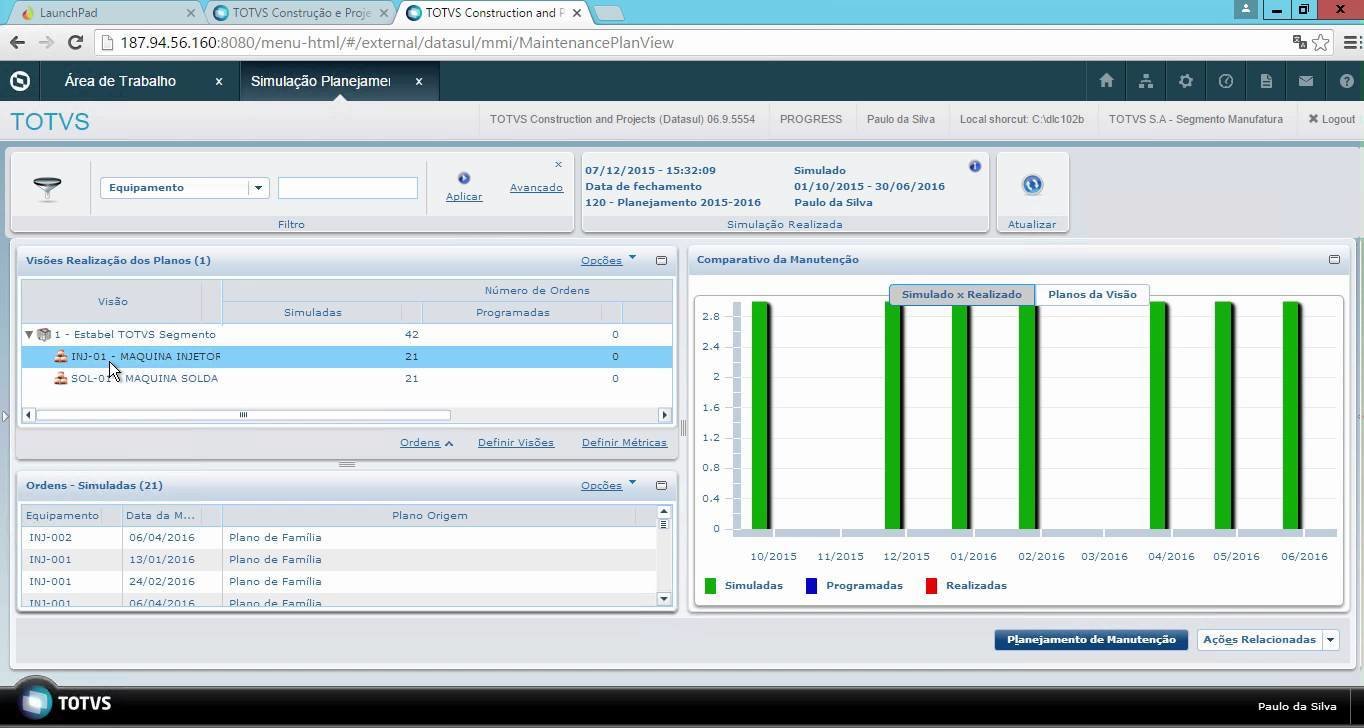
Task: Click the Aplicar link
Action: click(464, 196)
